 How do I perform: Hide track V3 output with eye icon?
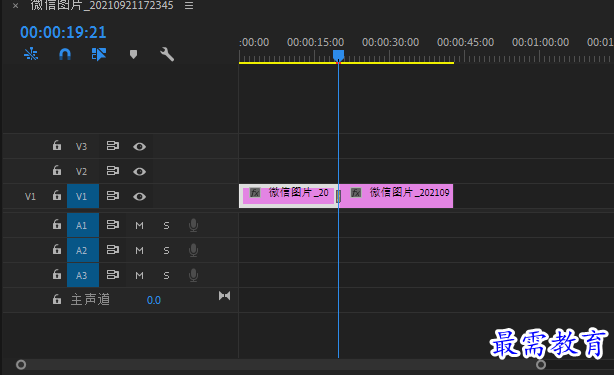(x=139, y=146)
